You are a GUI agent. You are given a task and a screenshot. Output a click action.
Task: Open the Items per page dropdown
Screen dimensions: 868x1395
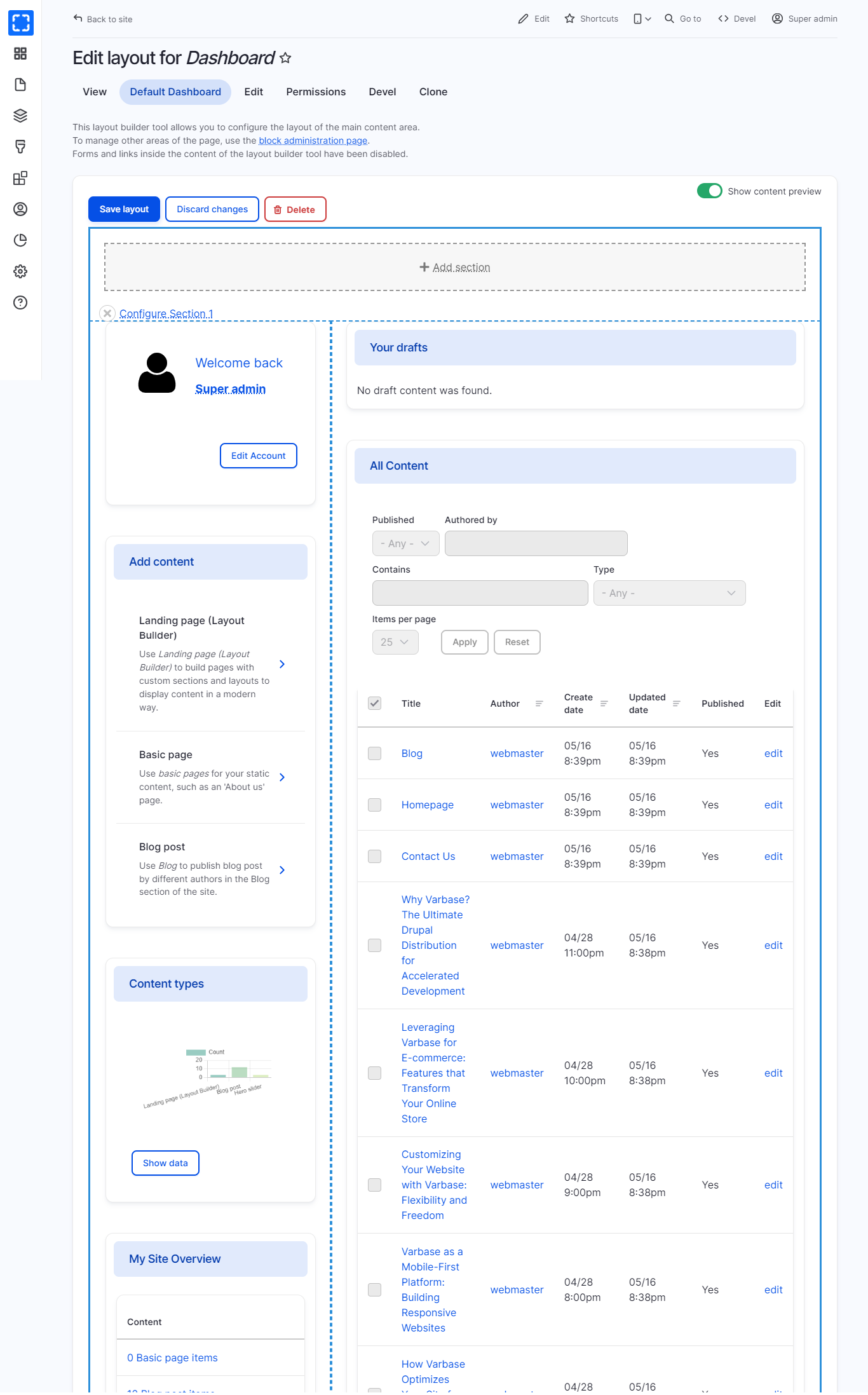point(395,643)
